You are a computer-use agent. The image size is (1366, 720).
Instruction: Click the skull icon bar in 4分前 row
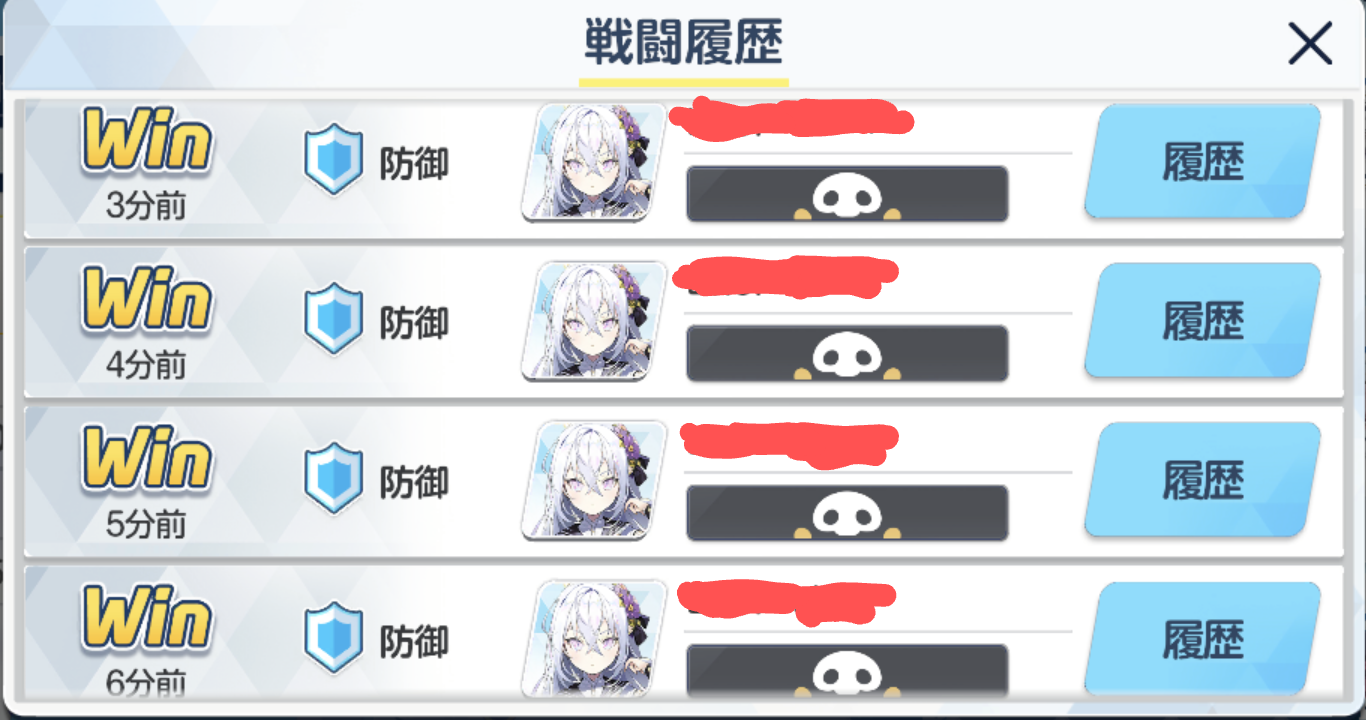pos(847,353)
